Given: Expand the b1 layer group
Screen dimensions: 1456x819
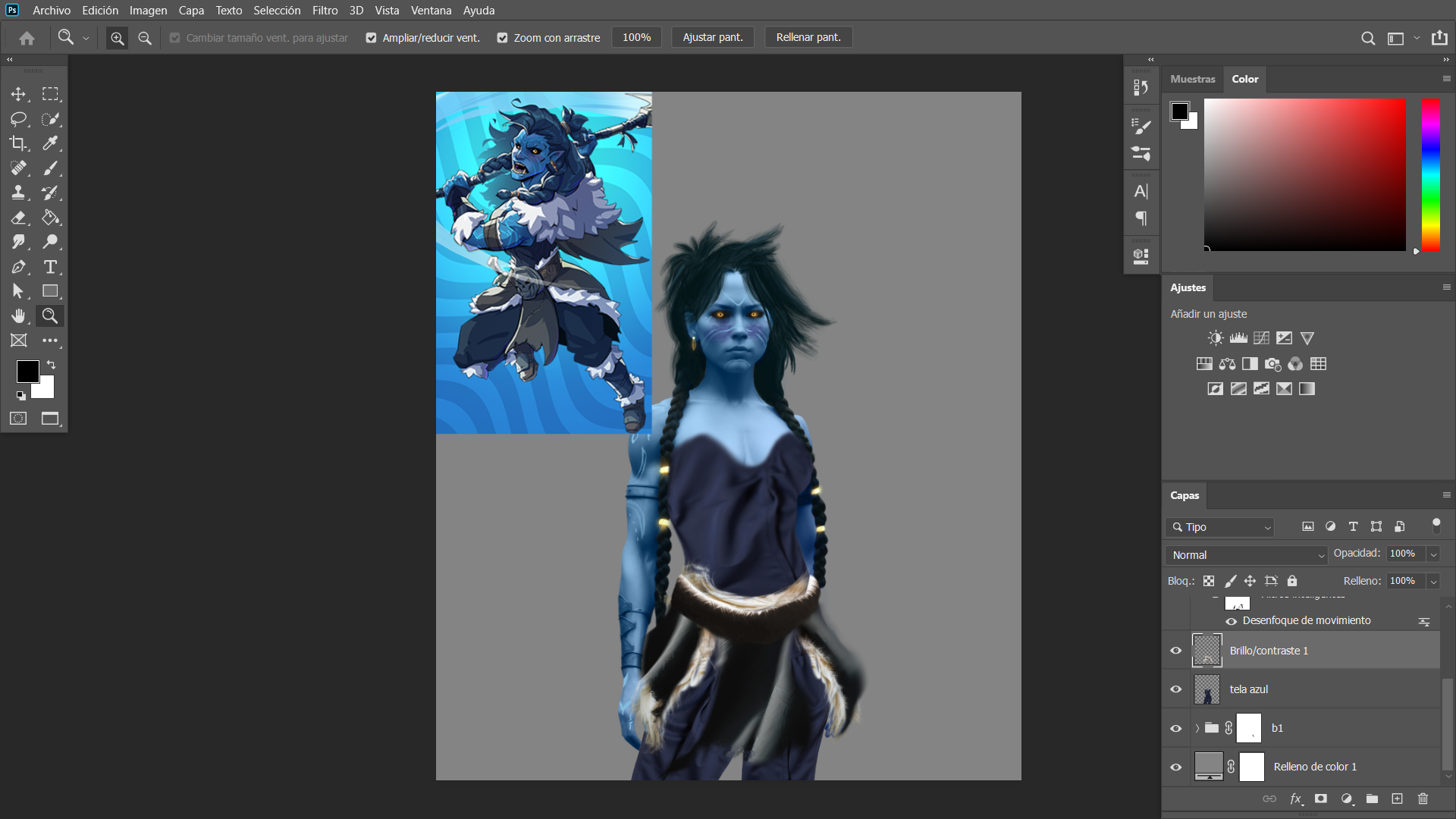Looking at the screenshot, I should point(1197,728).
